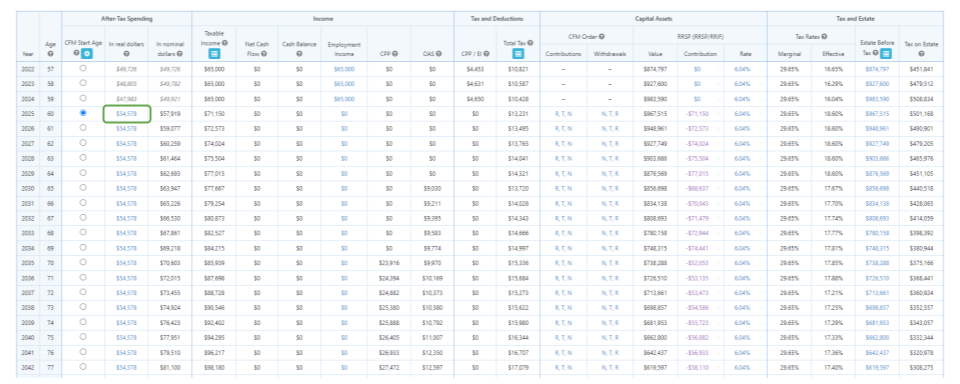Open estate before tax $619,597 link
Screen dimensions: 960x384
pyautogui.click(x=876, y=367)
